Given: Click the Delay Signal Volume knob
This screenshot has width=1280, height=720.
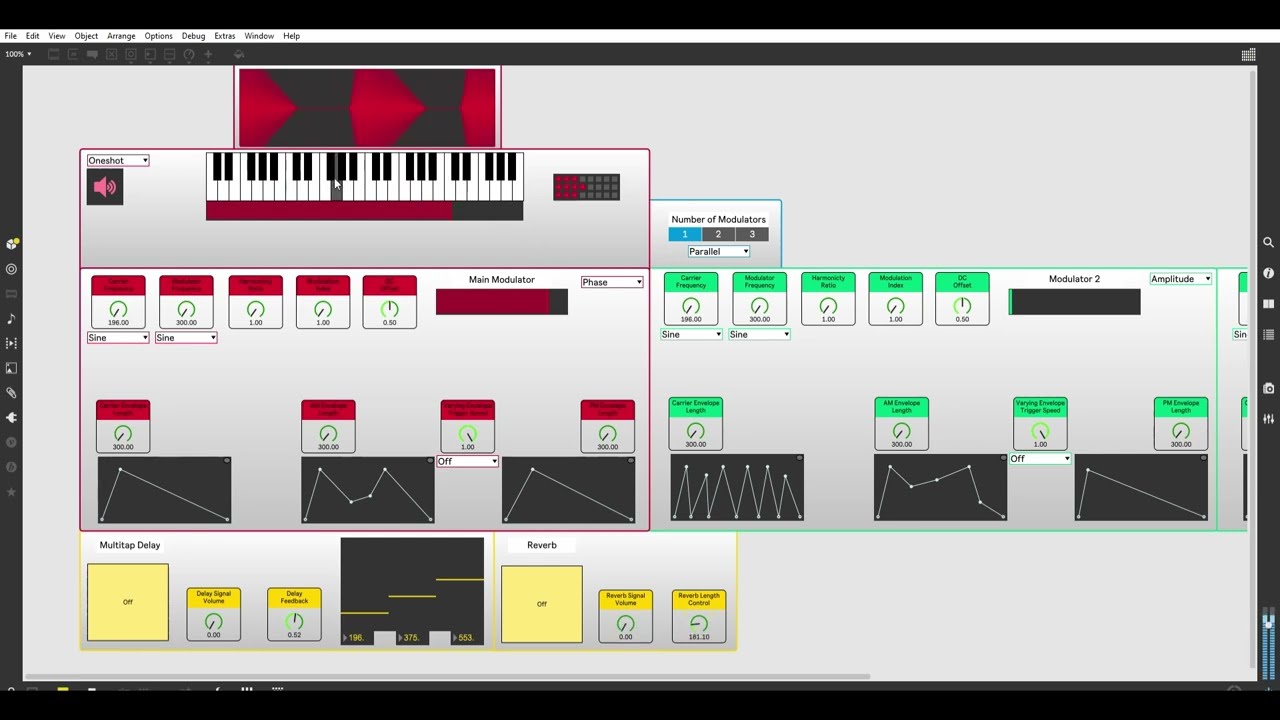Looking at the screenshot, I should 213,621.
